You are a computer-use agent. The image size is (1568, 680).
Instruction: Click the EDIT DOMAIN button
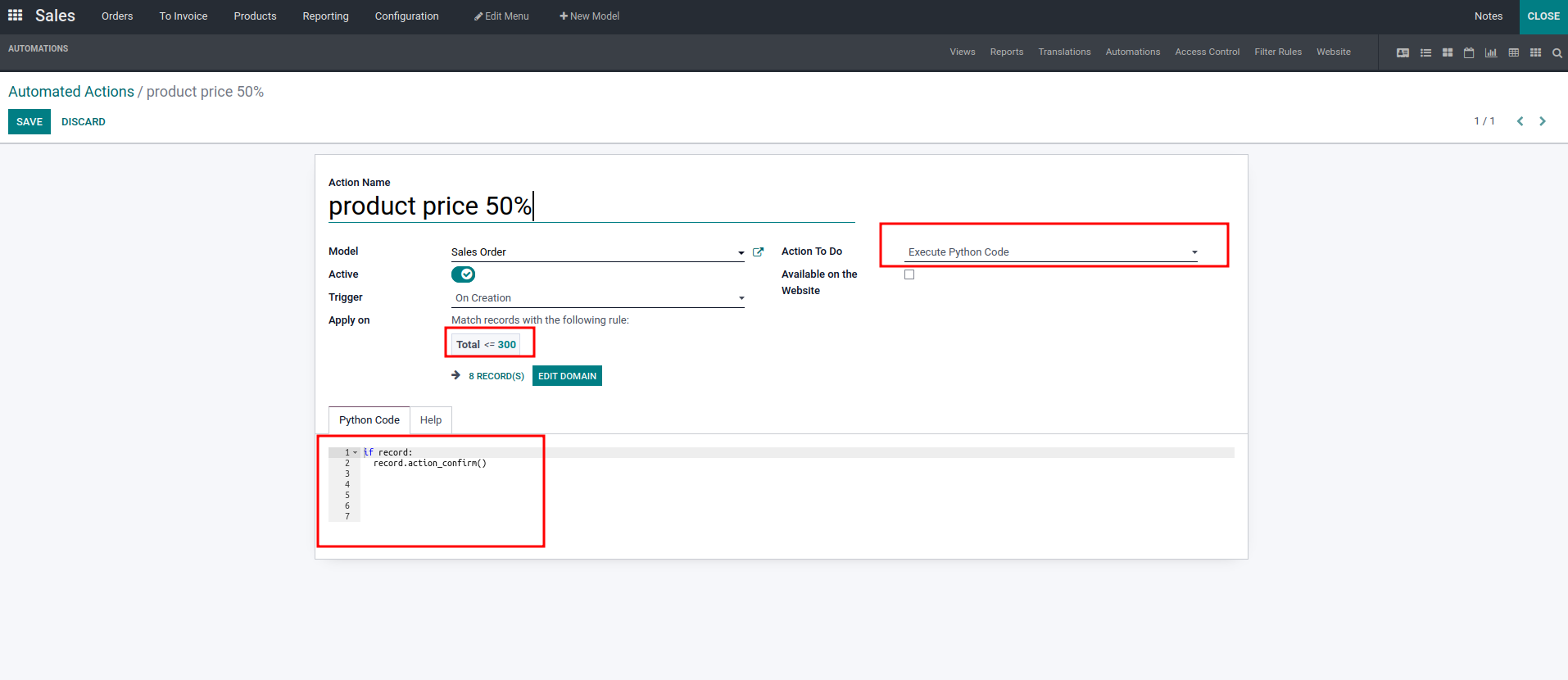(x=567, y=376)
